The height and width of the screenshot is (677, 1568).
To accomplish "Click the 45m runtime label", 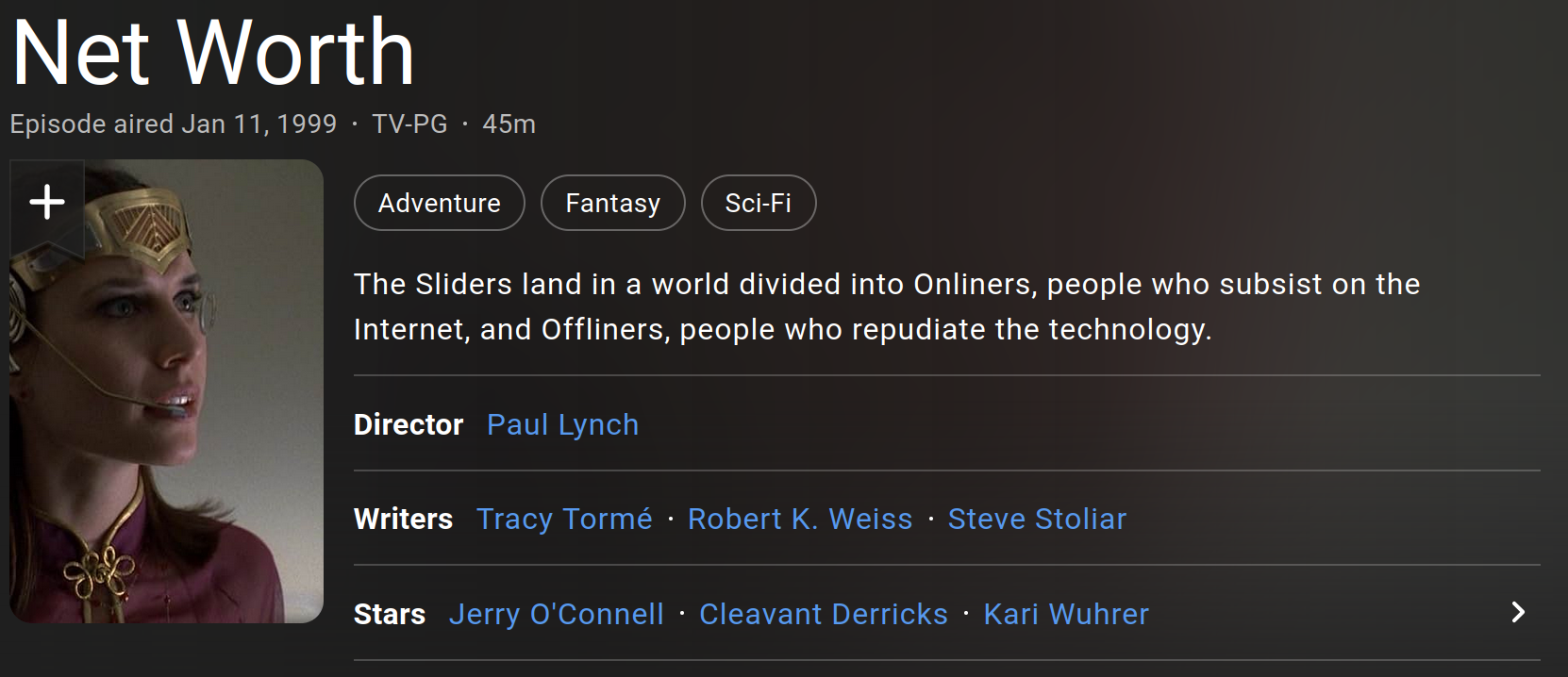I will [x=509, y=124].
